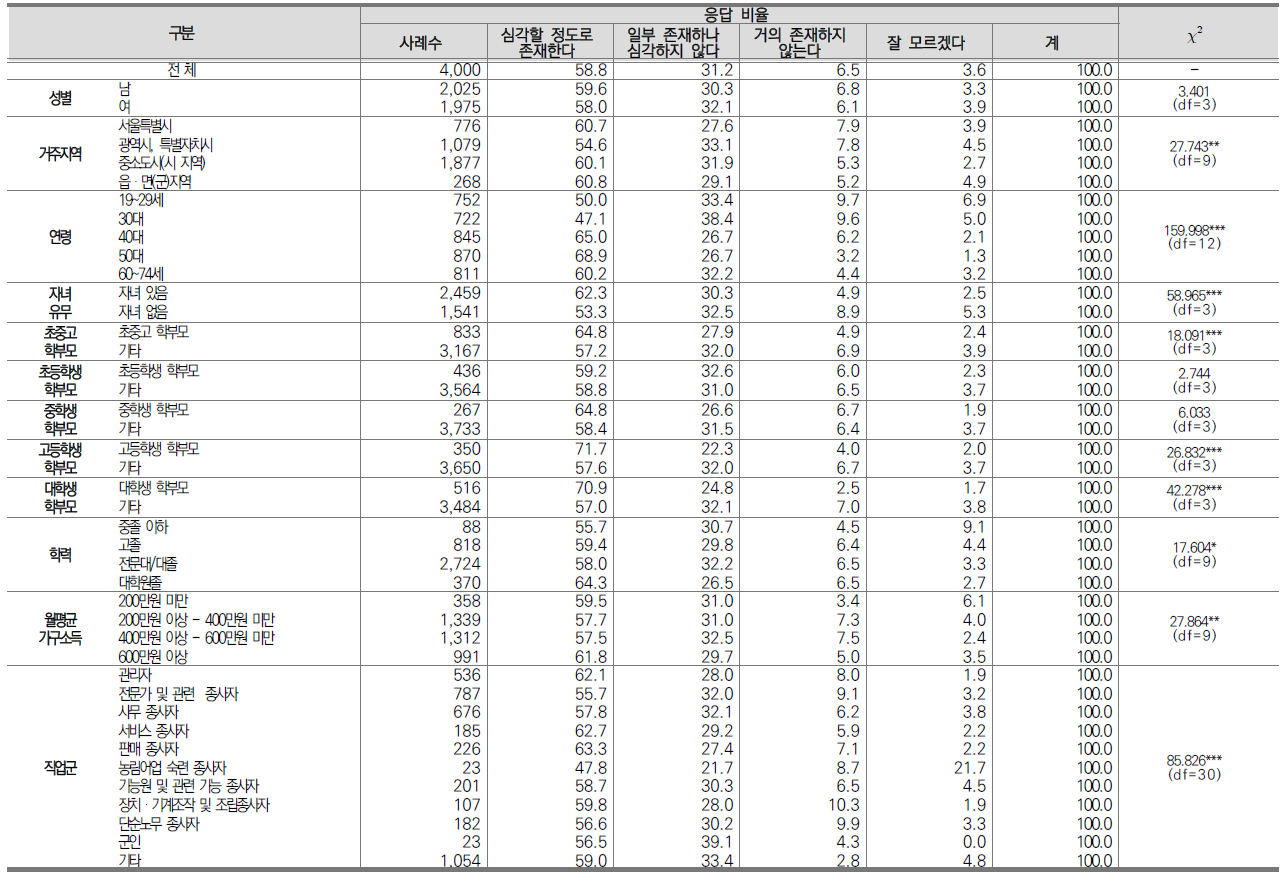Click the '자녀 있음' row label
Image resolution: width=1285 pixels, height=881 pixels.
143,293
